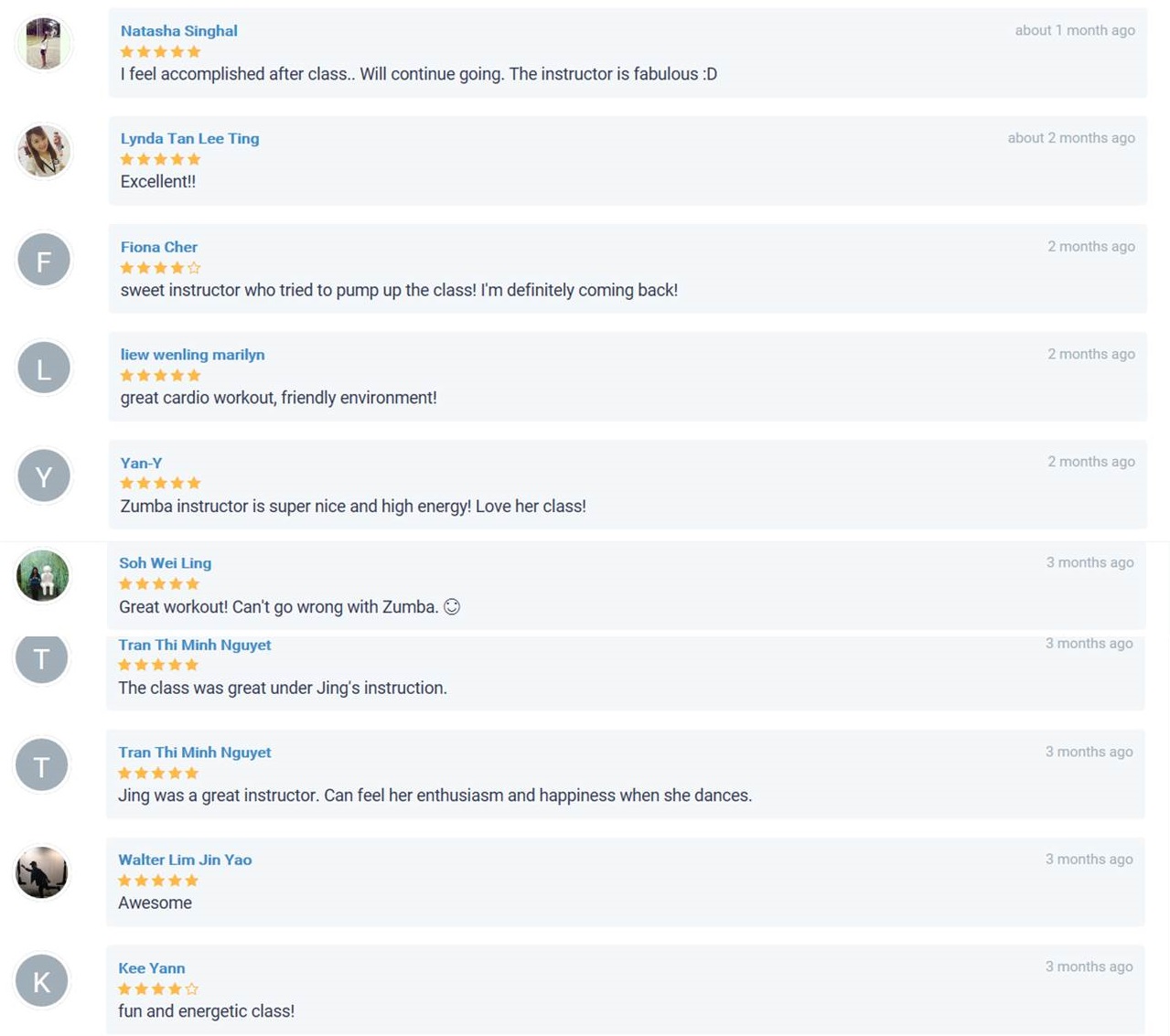Visit liew wenling marilyn's profile link
Screen dimensions: 1170x1036
(x=193, y=355)
